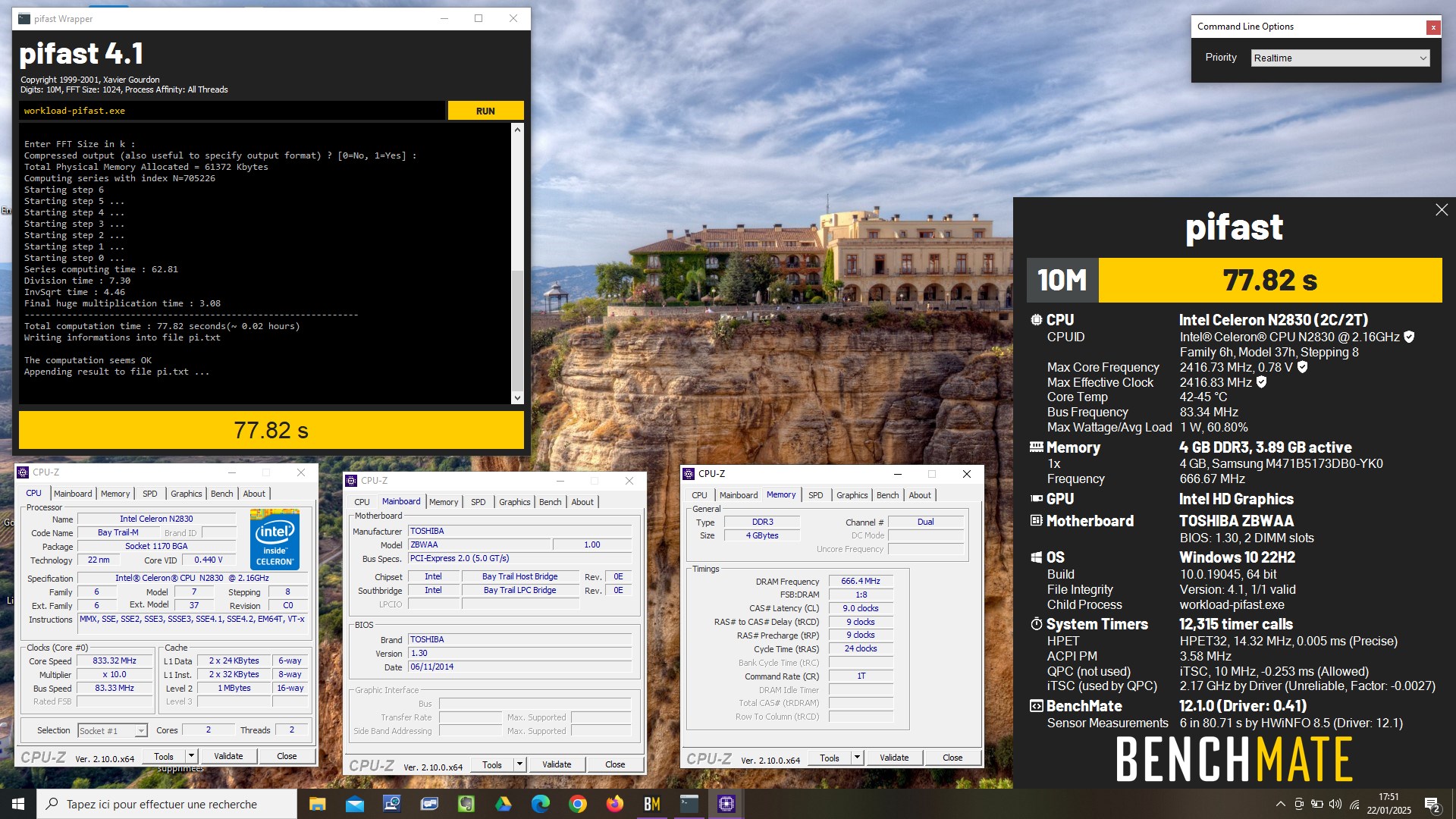Screen dimensions: 1456x819
Task: Open volume control in system tray
Action: 1335,804
